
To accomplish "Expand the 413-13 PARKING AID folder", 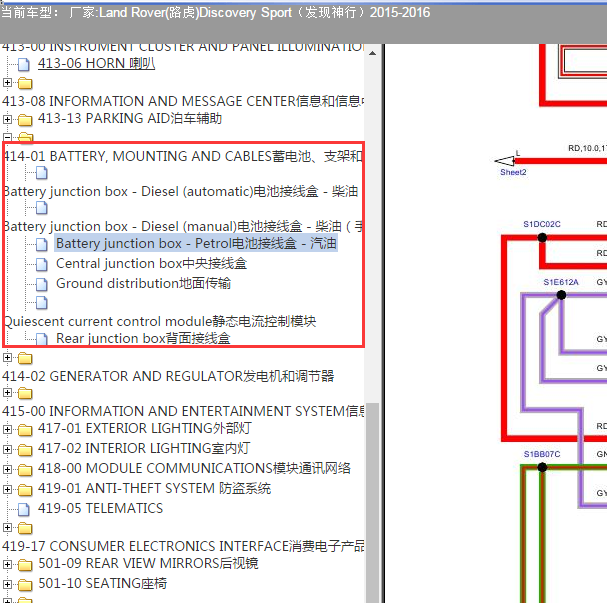I will 7,119.
